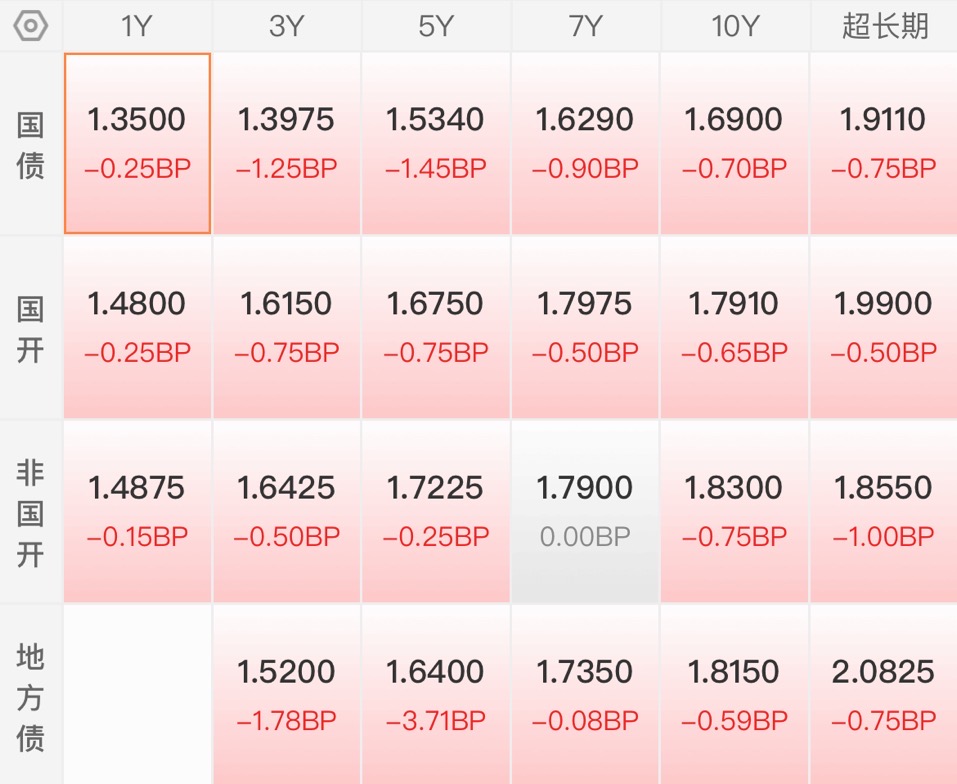Select the 3Y column header
This screenshot has width=957, height=784.
pos(286,26)
